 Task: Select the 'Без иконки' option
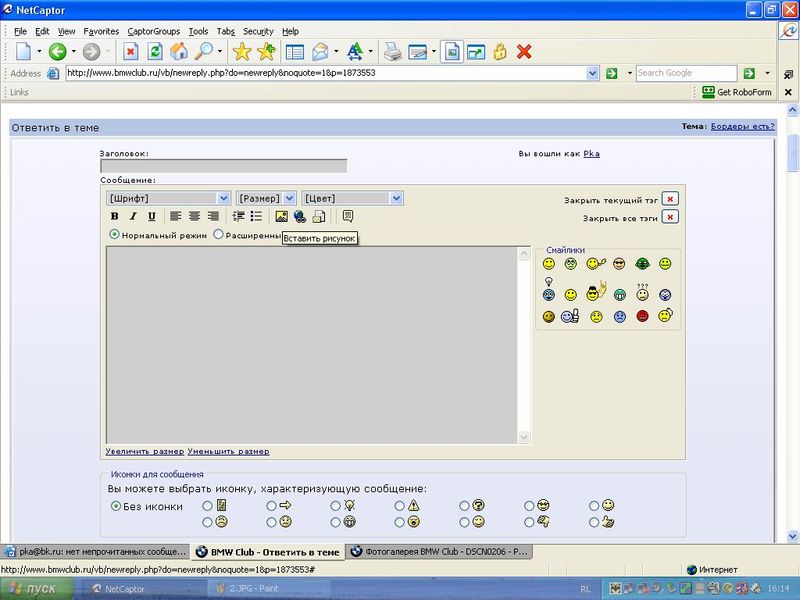click(x=116, y=506)
